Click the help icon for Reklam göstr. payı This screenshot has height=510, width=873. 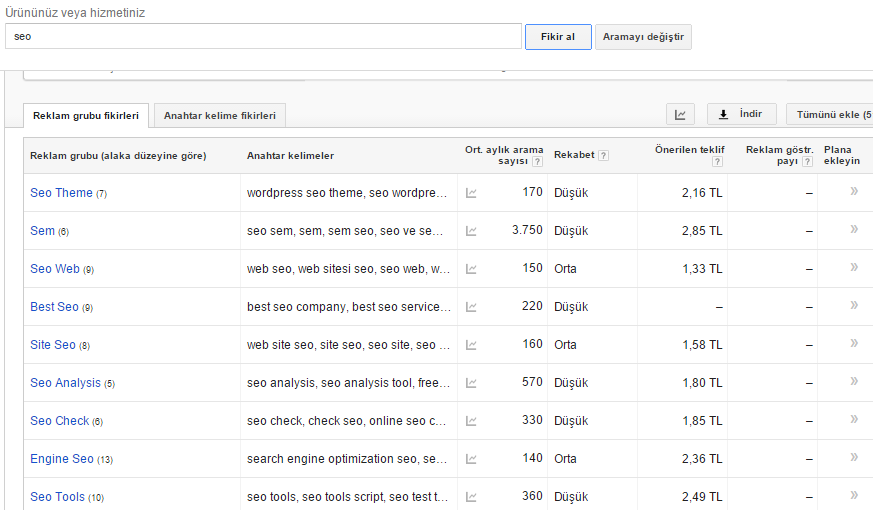point(807,161)
